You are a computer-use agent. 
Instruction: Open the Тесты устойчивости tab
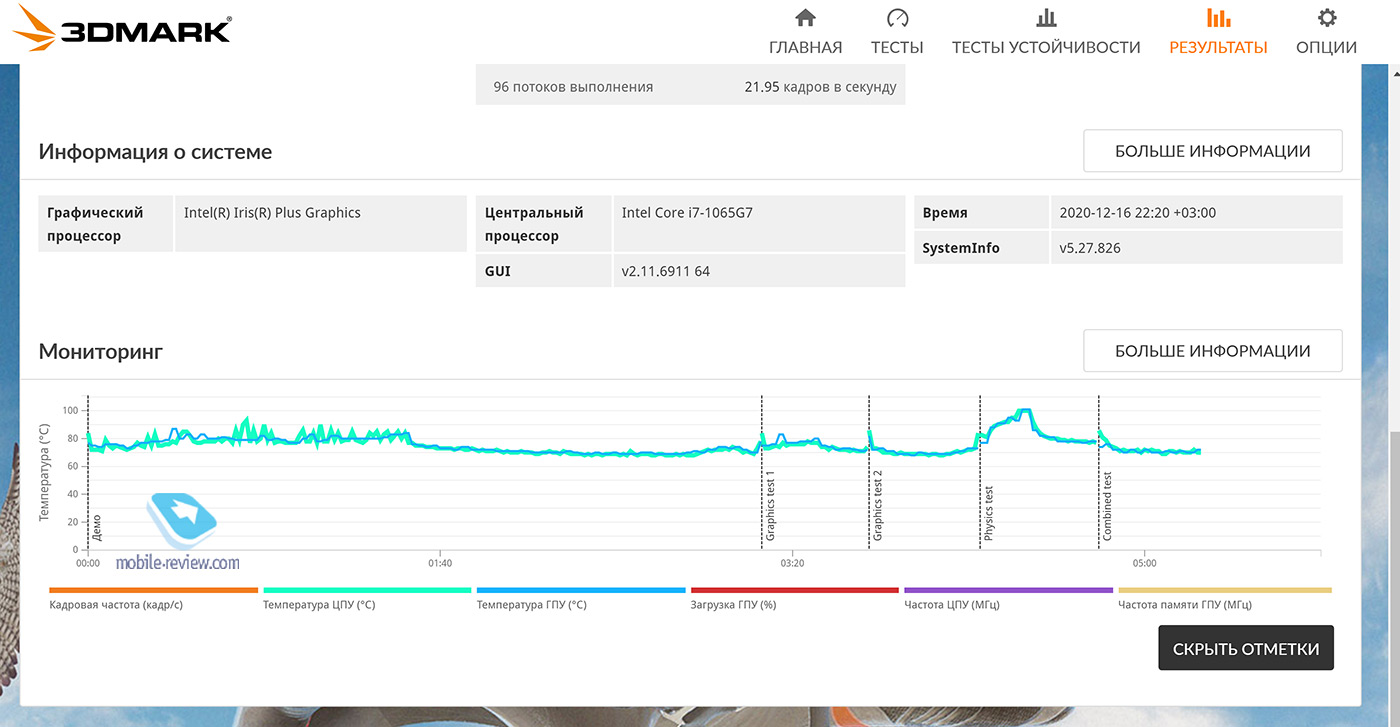click(1046, 47)
